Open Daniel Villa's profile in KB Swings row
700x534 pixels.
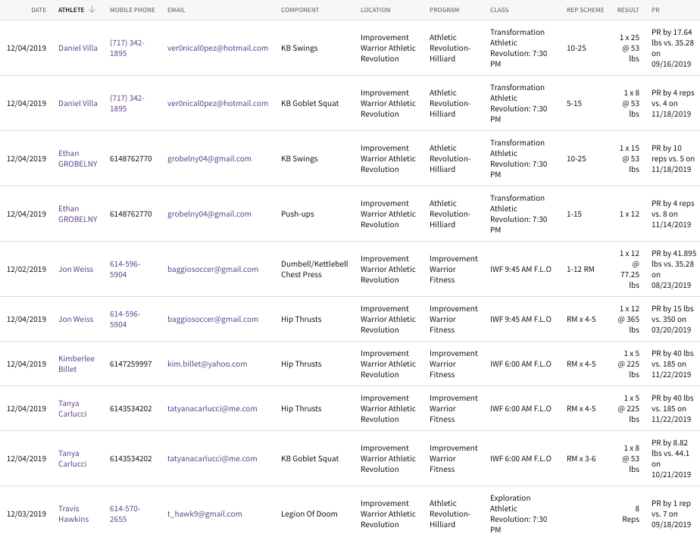coord(78,48)
